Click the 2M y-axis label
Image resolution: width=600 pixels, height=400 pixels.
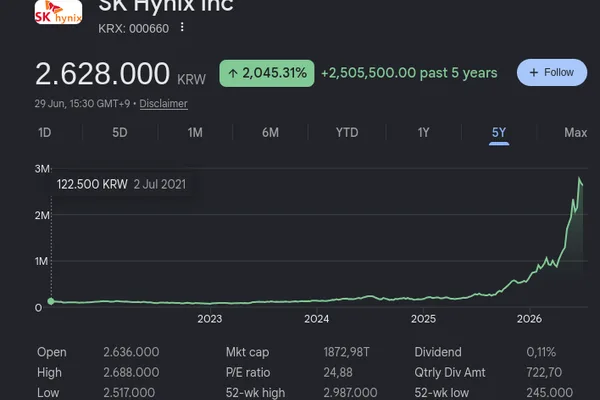[x=42, y=215]
